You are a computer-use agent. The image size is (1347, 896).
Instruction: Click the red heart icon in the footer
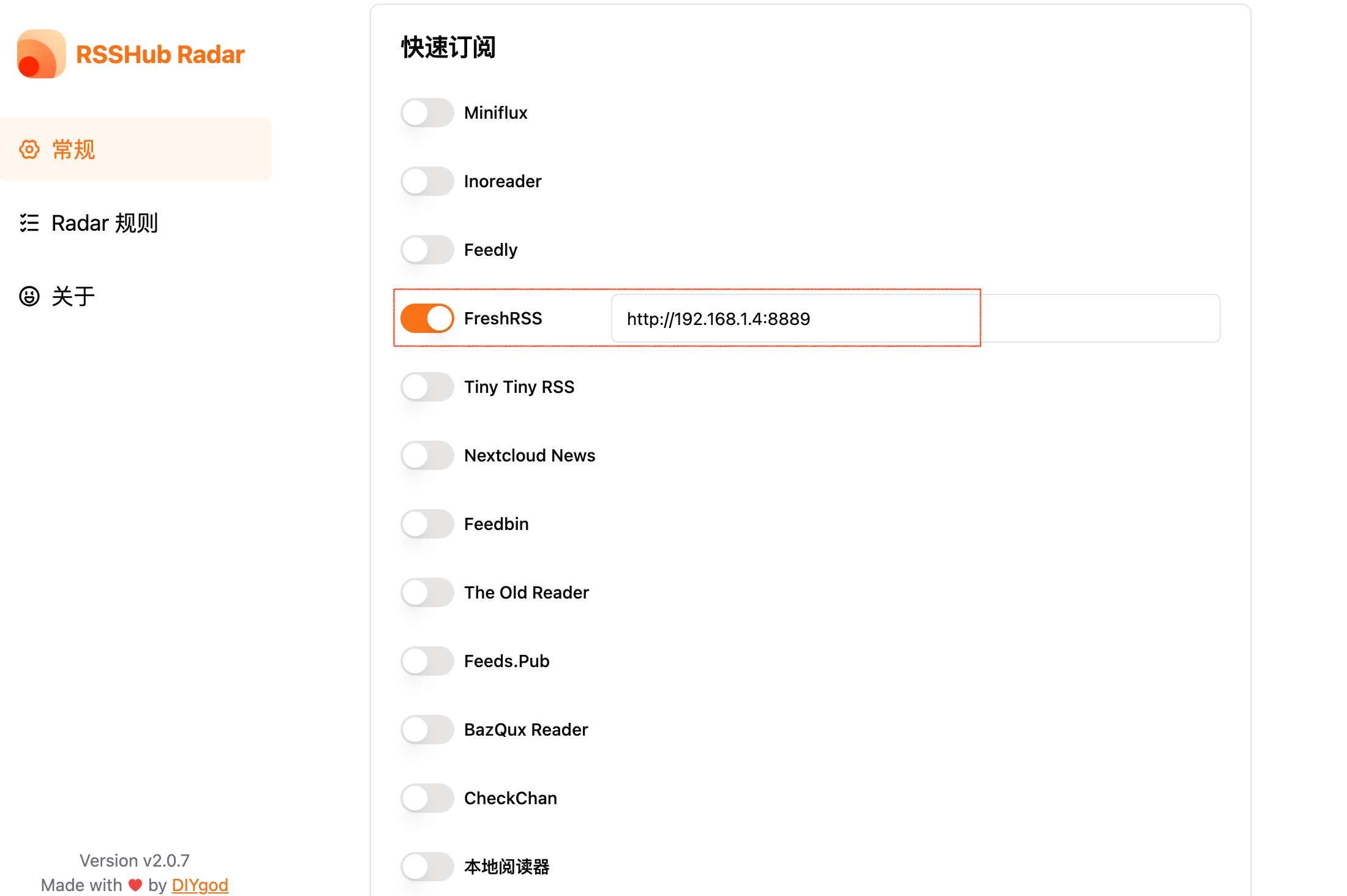coord(135,885)
